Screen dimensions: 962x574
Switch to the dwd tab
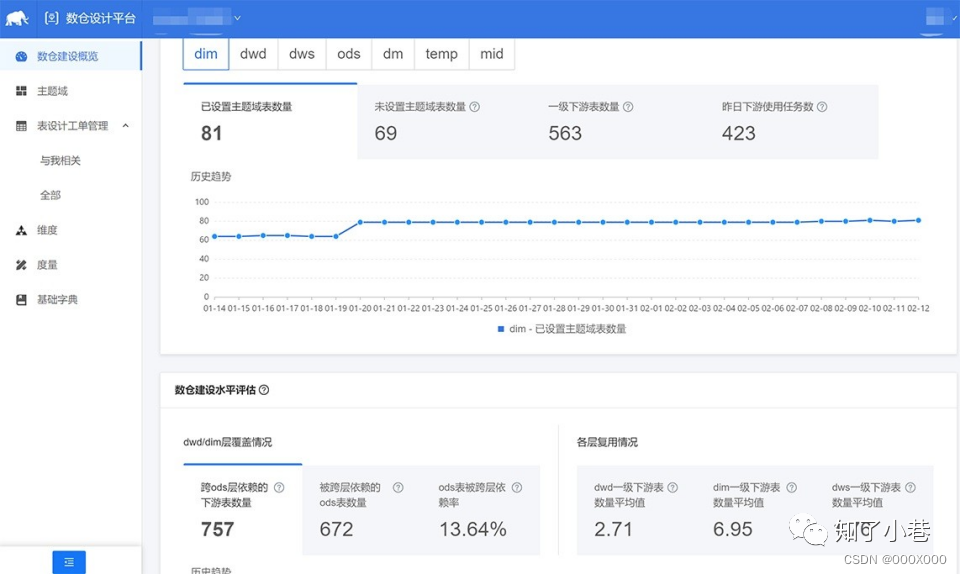[253, 54]
